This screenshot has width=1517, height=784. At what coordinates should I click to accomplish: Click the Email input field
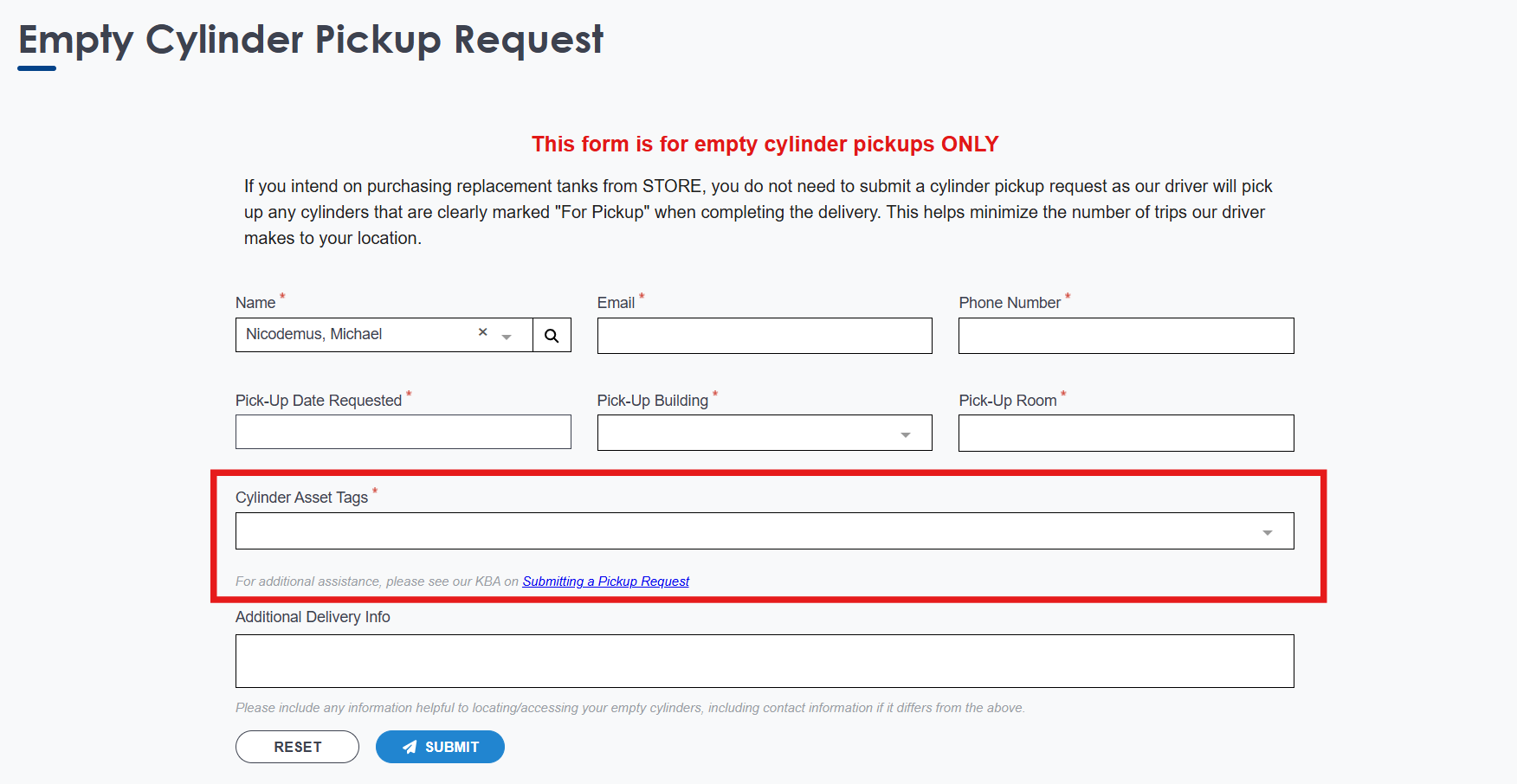coord(765,336)
